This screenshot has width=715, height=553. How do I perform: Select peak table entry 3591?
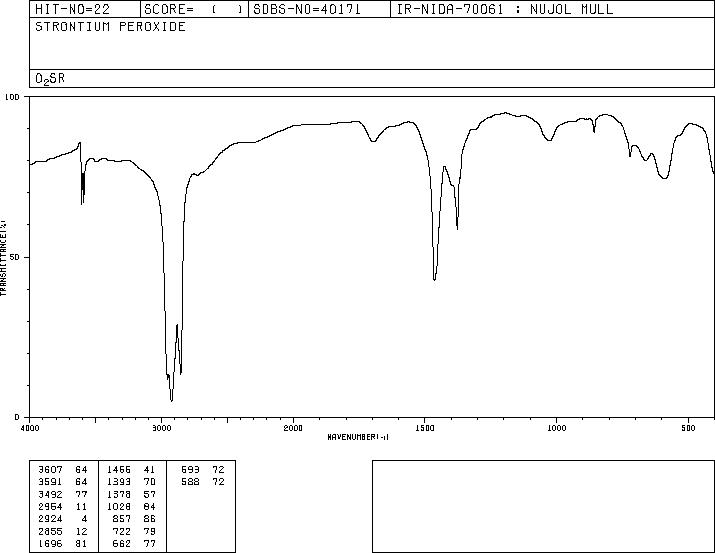(x=50, y=482)
